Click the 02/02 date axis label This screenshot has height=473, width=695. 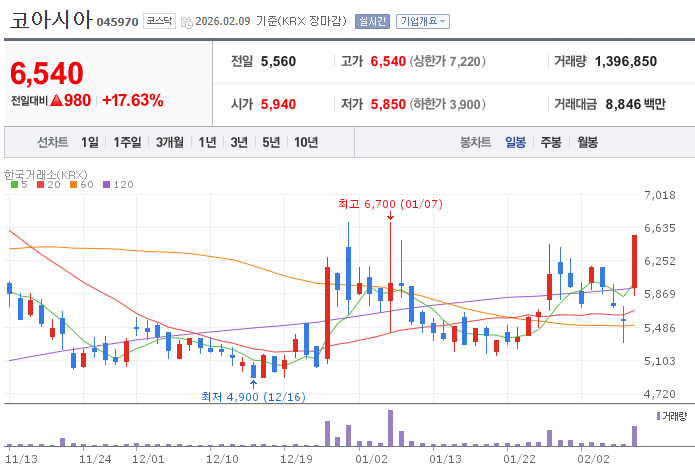(593, 459)
